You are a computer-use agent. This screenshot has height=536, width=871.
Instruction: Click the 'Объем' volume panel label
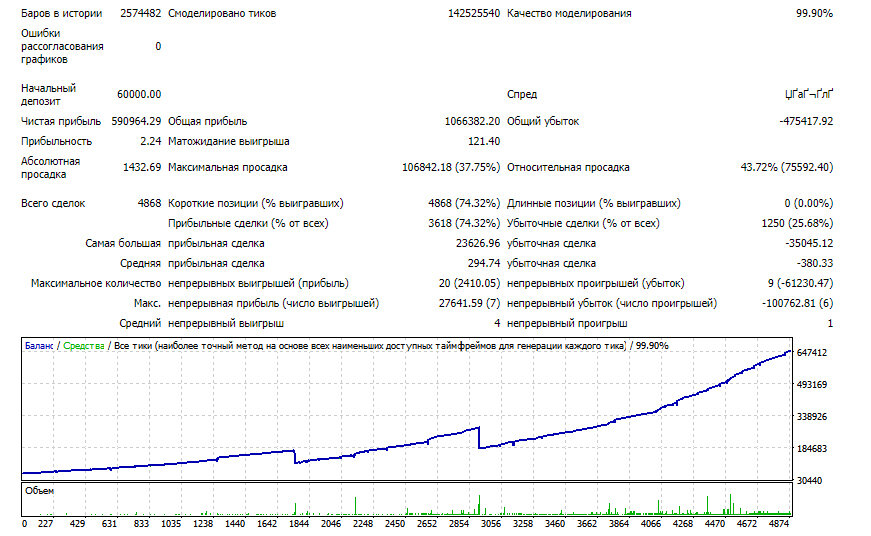click(39, 491)
